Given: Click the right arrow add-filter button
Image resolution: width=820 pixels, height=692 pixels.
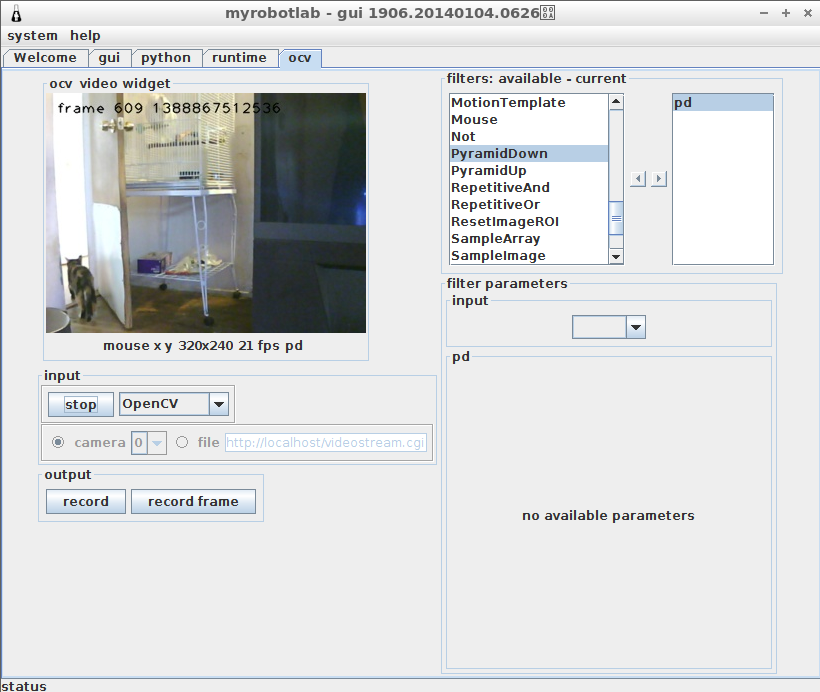Looking at the screenshot, I should (658, 179).
